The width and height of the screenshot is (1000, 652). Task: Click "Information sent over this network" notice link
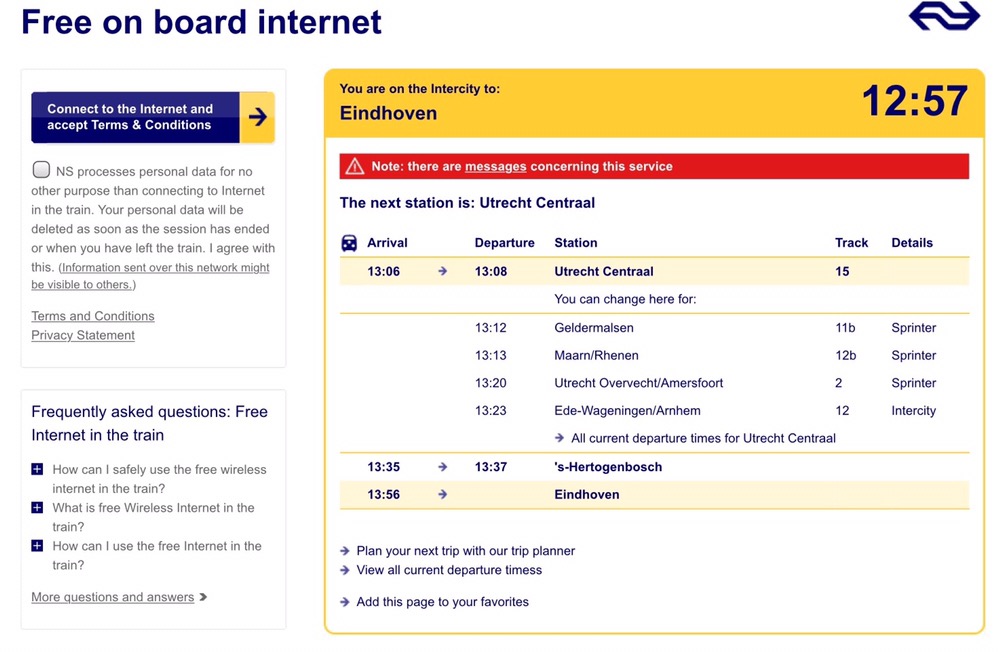[165, 268]
